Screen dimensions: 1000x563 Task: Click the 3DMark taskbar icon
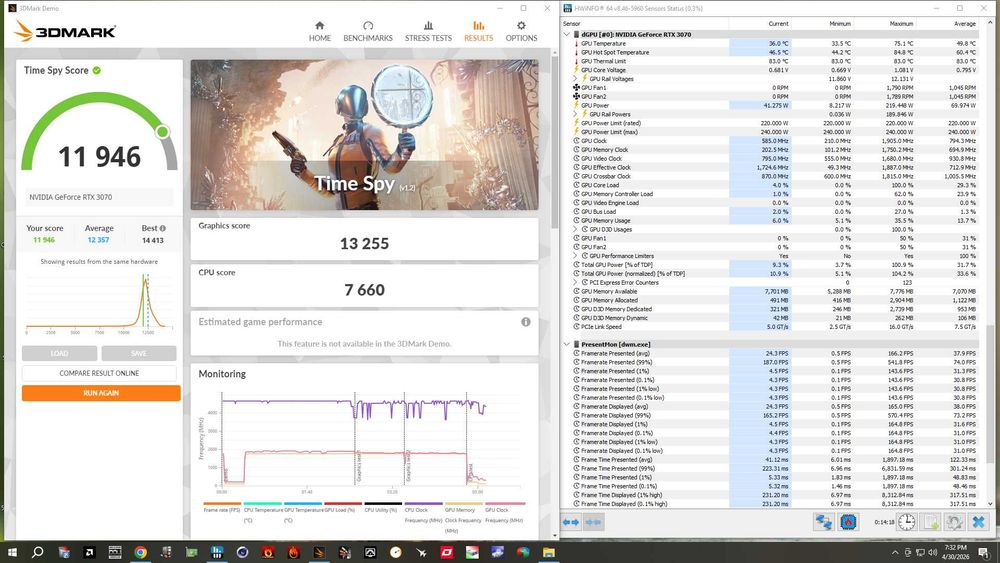click(x=319, y=552)
